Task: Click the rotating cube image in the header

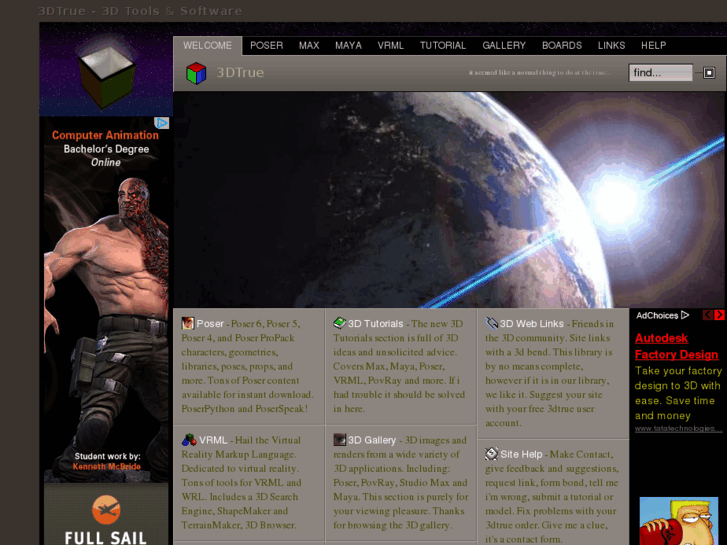Action: pyautogui.click(x=106, y=76)
